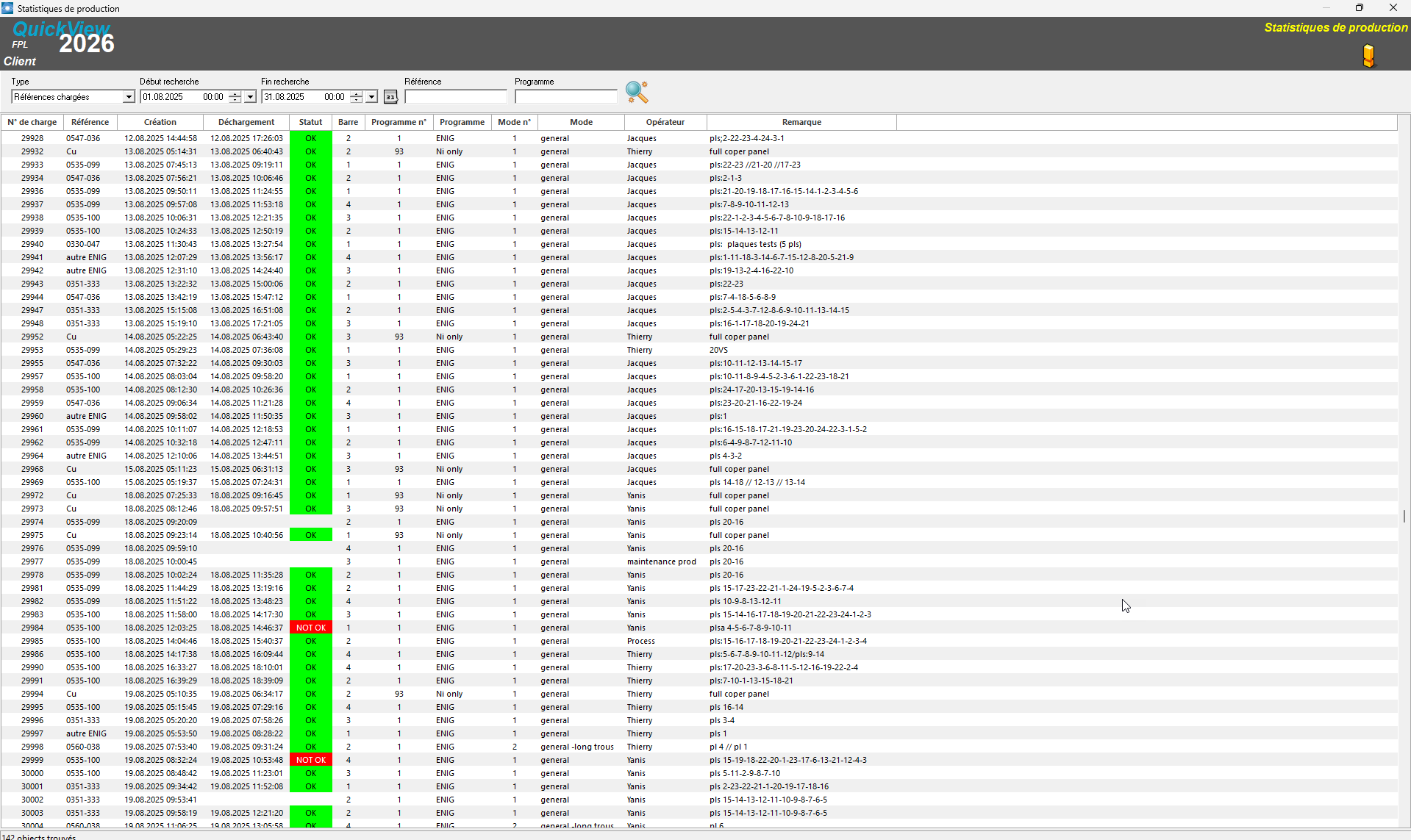Restore down the window
1411x840 pixels.
pyautogui.click(x=1359, y=8)
